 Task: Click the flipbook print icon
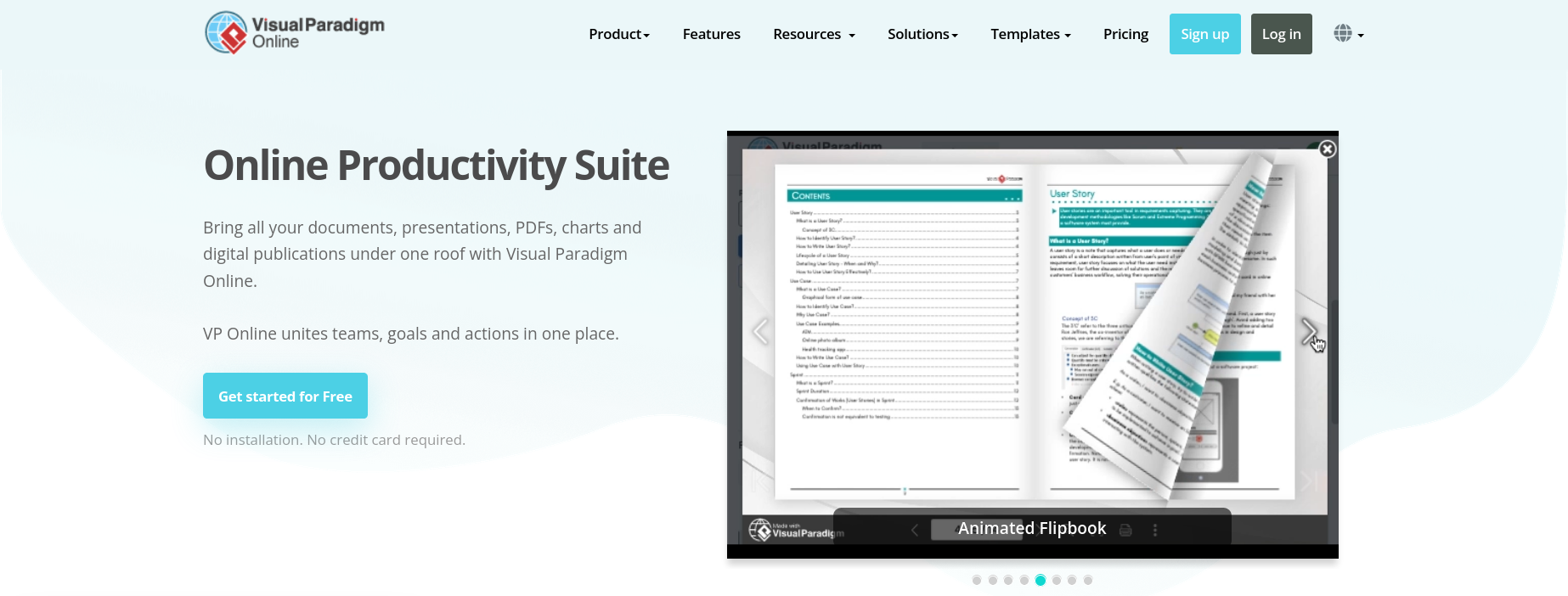1125,530
